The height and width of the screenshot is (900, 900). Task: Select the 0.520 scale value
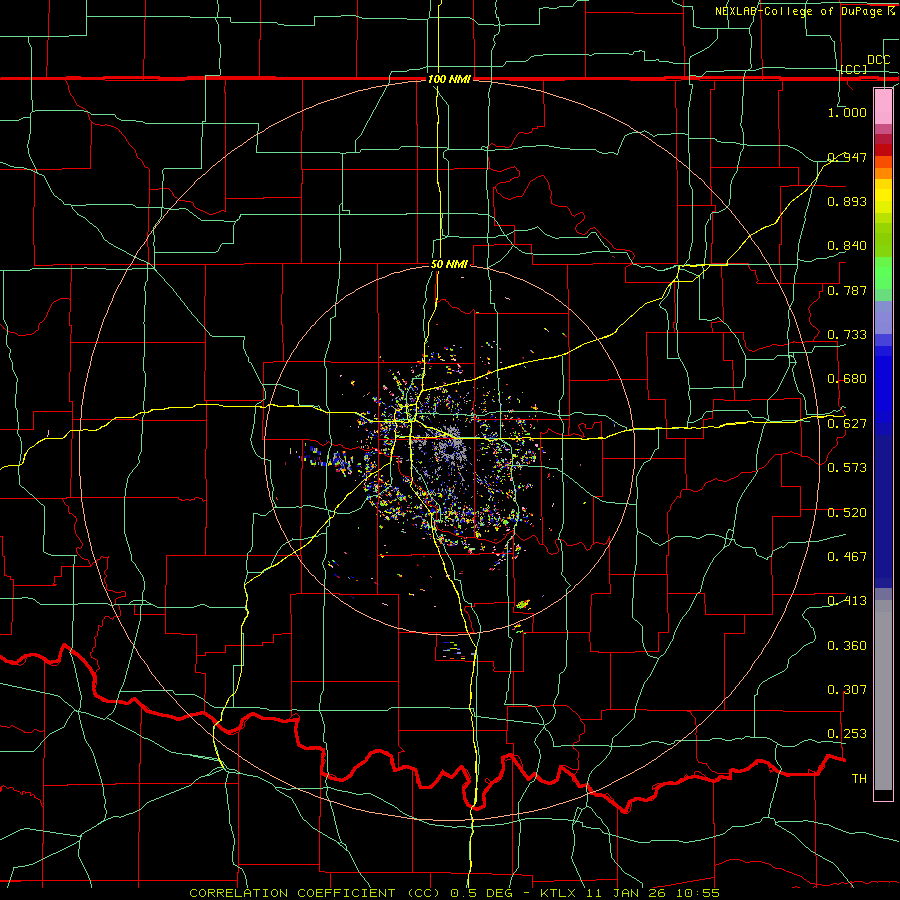click(847, 513)
